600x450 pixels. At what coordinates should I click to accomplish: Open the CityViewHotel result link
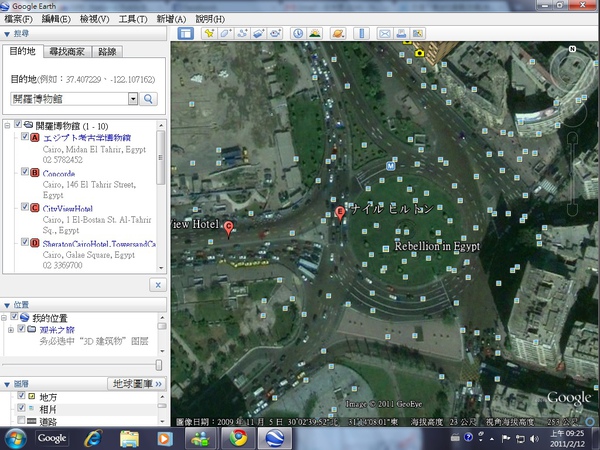coord(68,209)
